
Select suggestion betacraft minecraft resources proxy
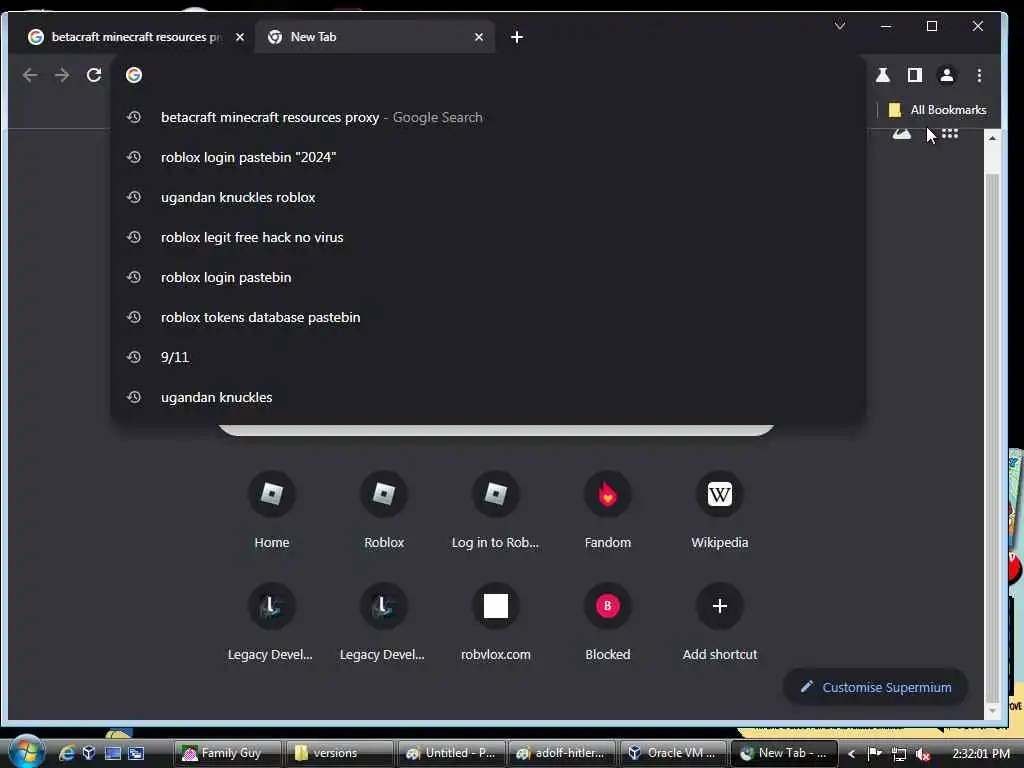coord(488,118)
